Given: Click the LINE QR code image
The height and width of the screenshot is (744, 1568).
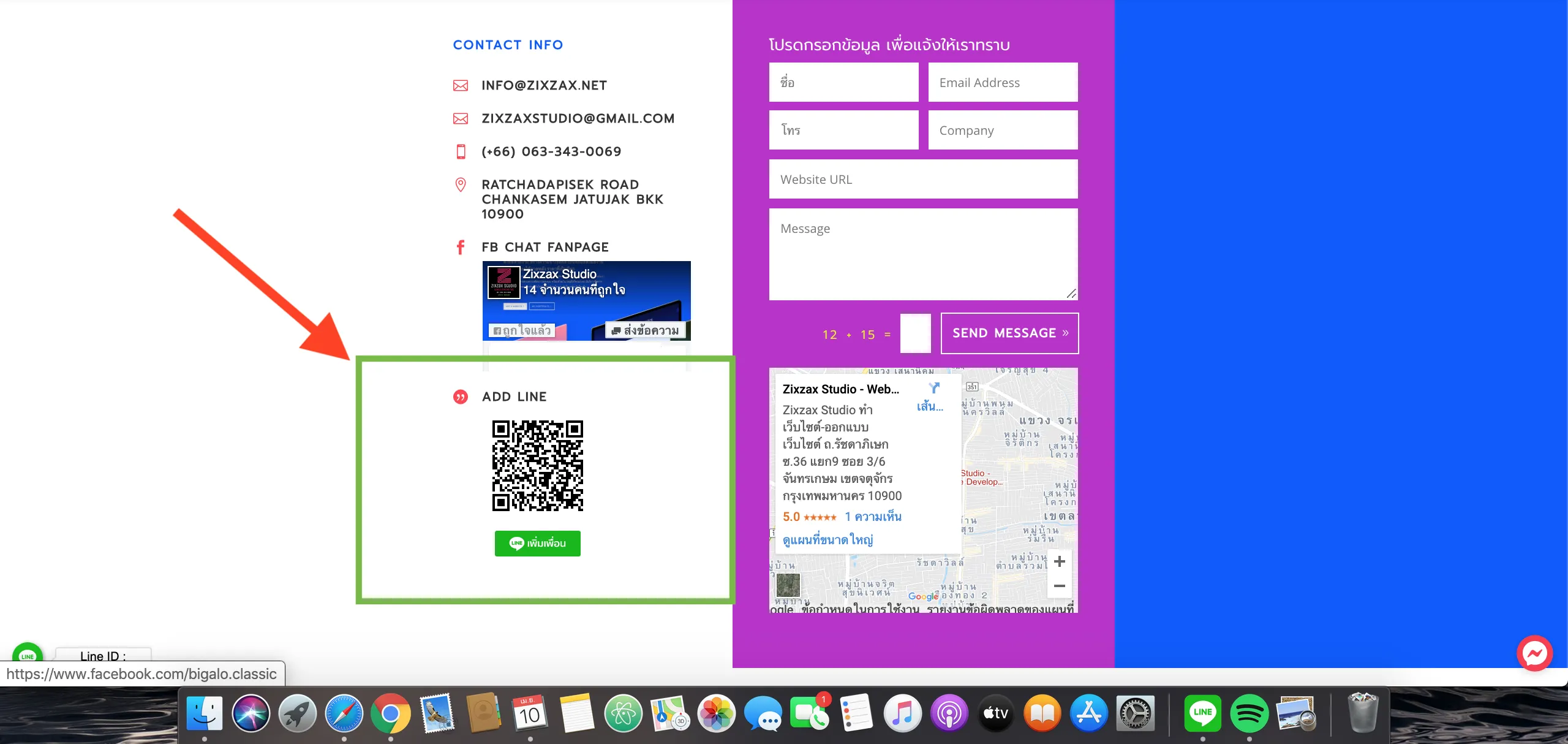Looking at the screenshot, I should tap(538, 466).
